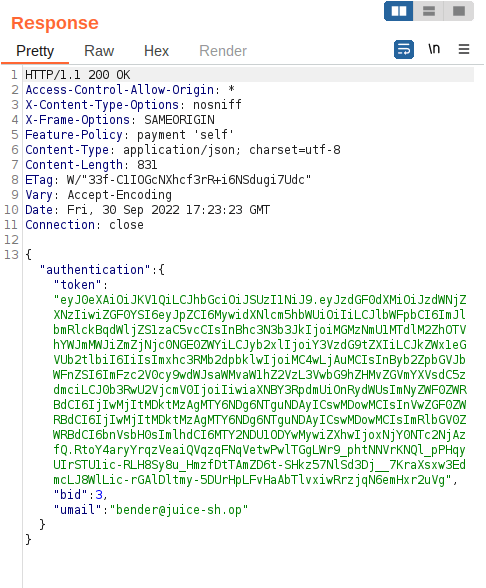Toggle the \n non-printable characters button
486x588 pixels.
(434, 49)
